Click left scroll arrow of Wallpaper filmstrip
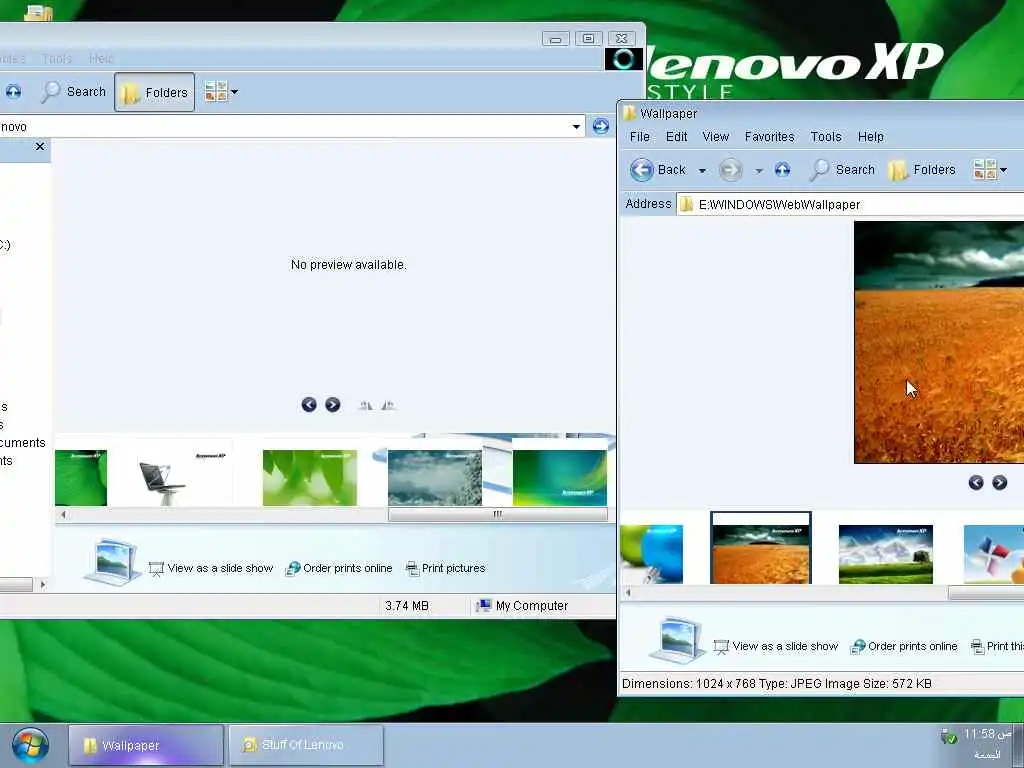This screenshot has width=1024, height=768. point(628,593)
